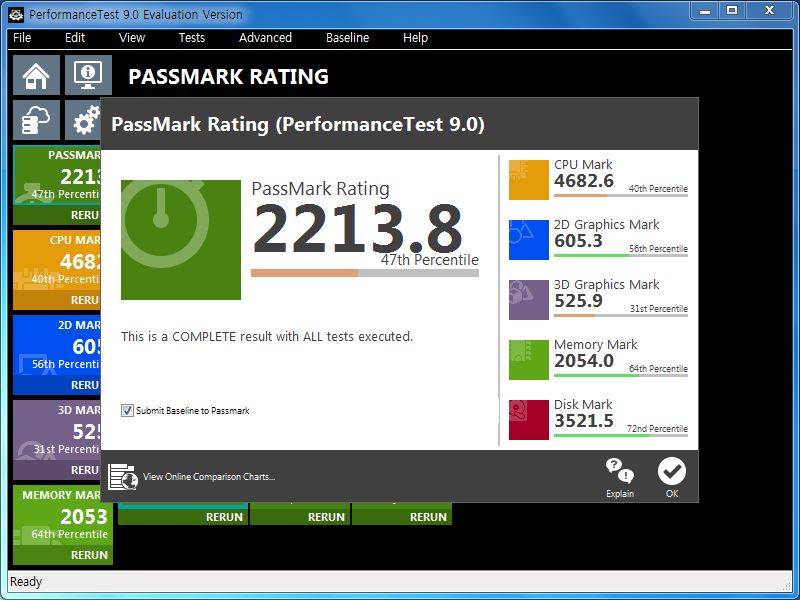Click the 2213.8 PassMark Rating score
Image resolution: width=800 pixels, height=600 pixels.
pyautogui.click(x=357, y=229)
